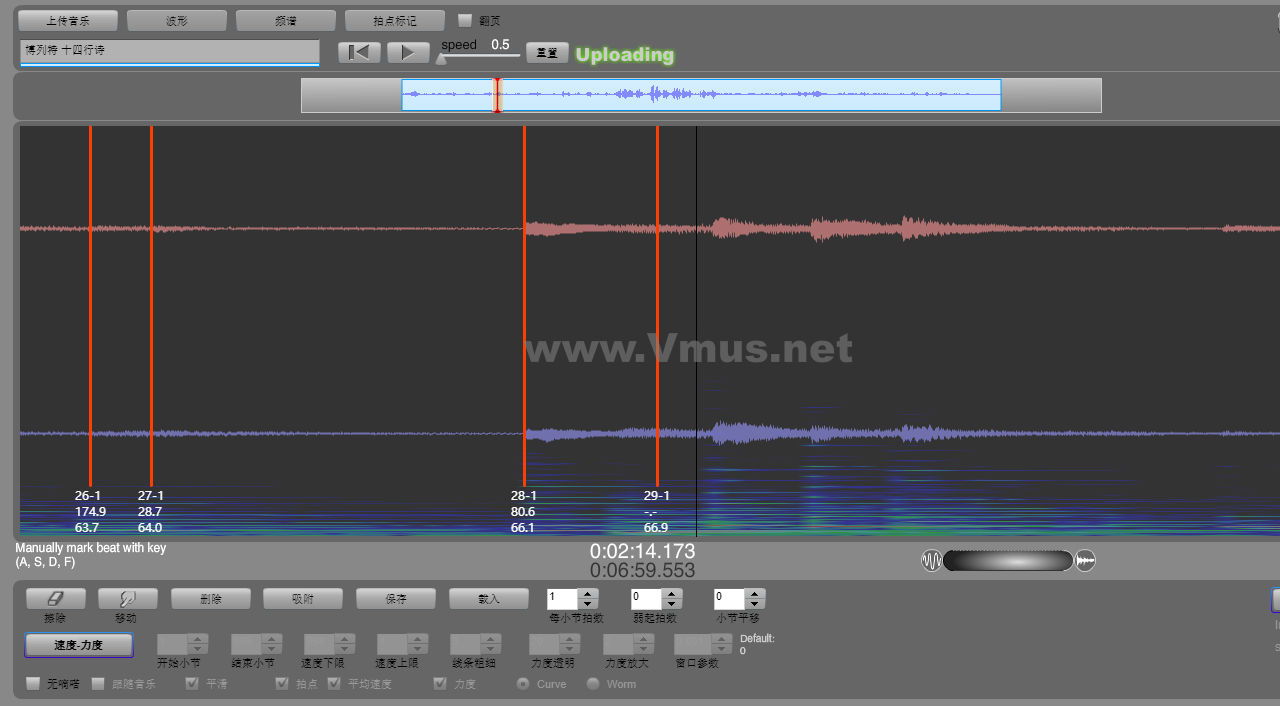Viewport: 1280px width, 706px height.
Task: Increase the 小节平移 bar-shift stepper
Action: (x=755, y=594)
